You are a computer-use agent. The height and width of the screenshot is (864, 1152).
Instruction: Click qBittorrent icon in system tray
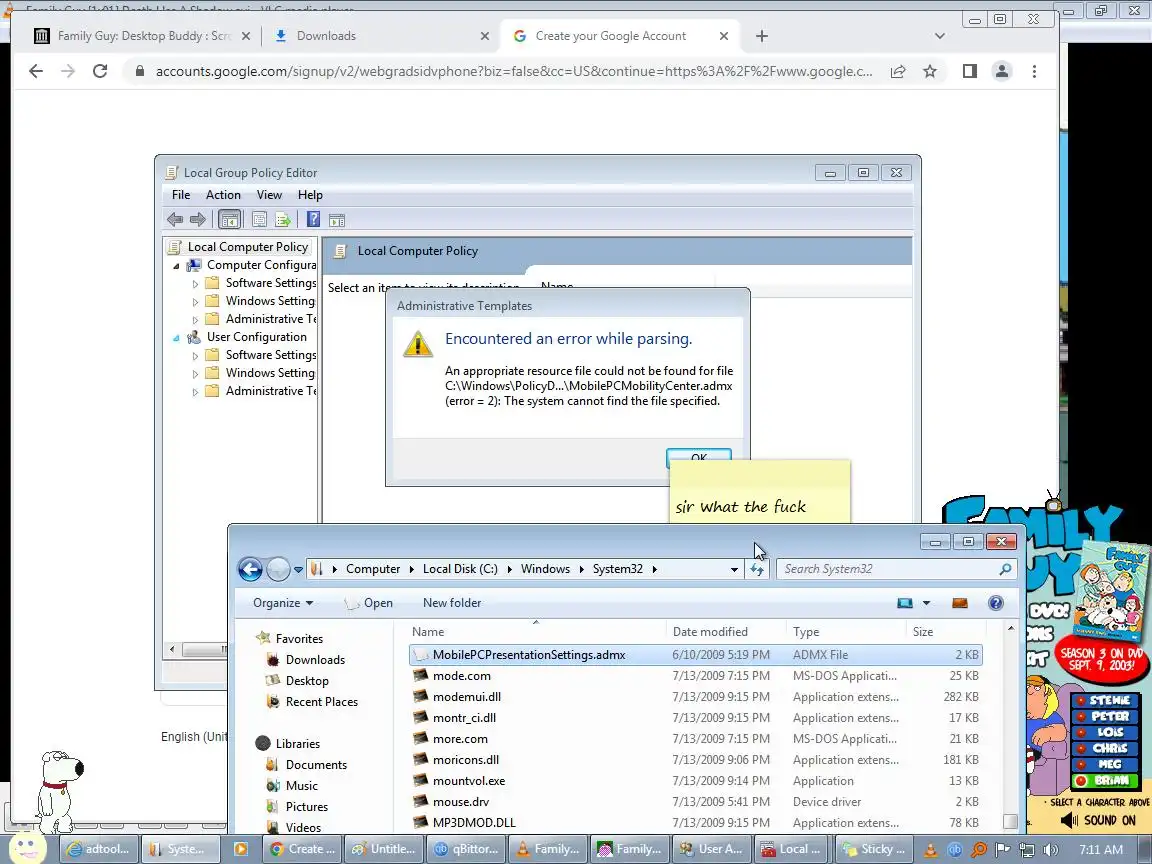(x=954, y=850)
